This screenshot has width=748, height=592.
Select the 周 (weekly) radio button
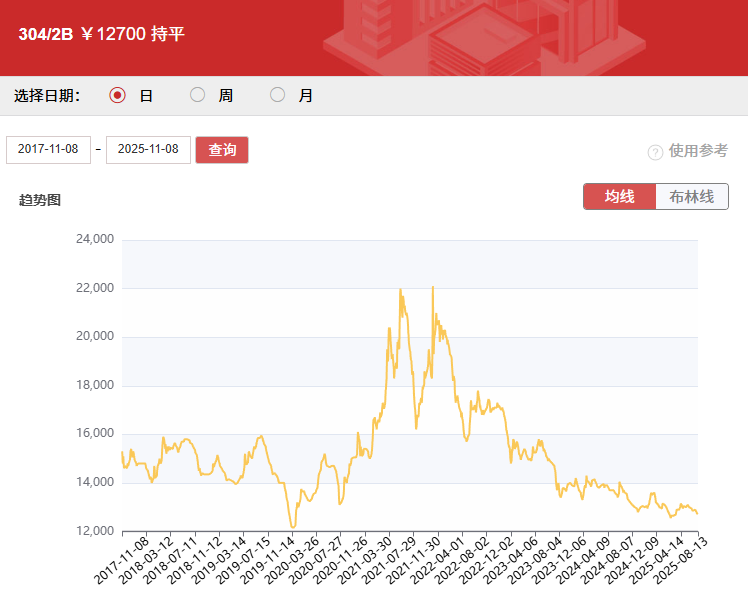pyautogui.click(x=198, y=95)
